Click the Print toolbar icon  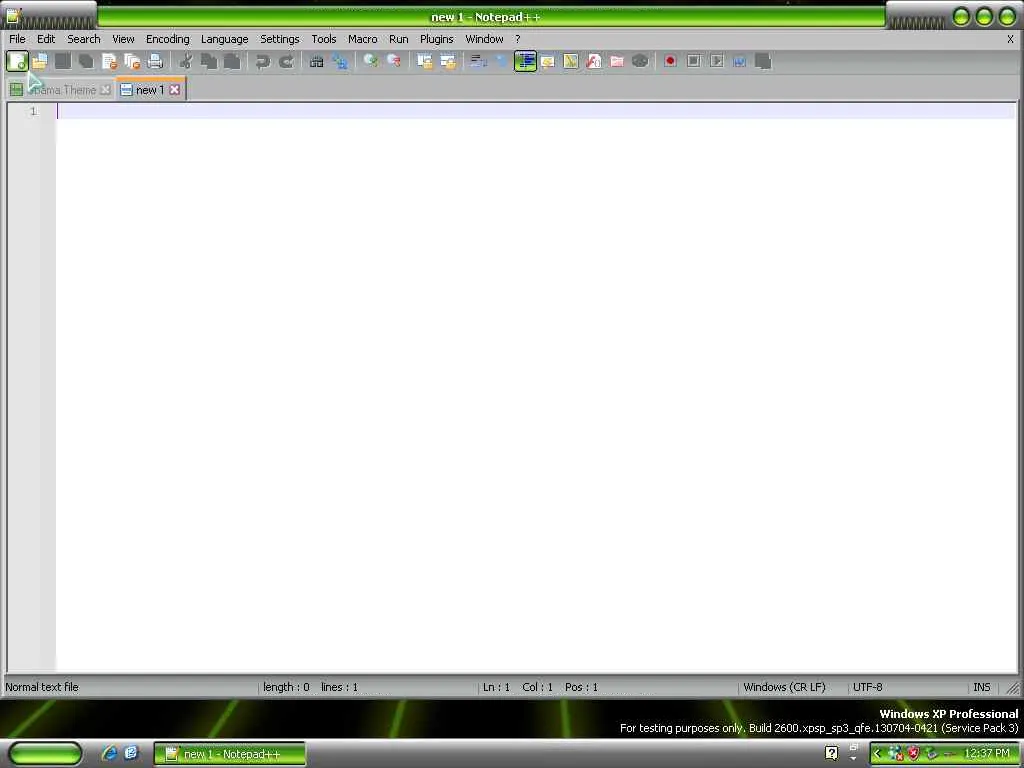(155, 61)
